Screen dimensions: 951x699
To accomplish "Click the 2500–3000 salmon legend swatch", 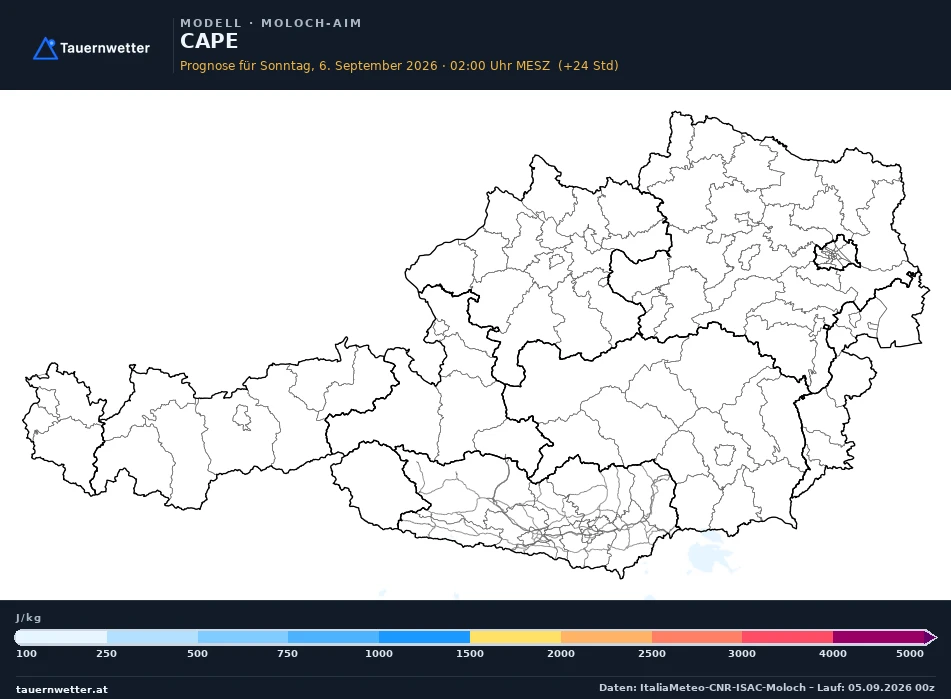I will (x=697, y=637).
